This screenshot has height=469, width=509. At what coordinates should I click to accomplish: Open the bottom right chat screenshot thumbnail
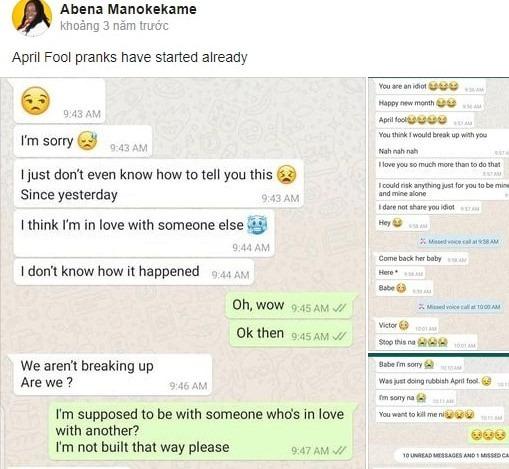(439, 412)
